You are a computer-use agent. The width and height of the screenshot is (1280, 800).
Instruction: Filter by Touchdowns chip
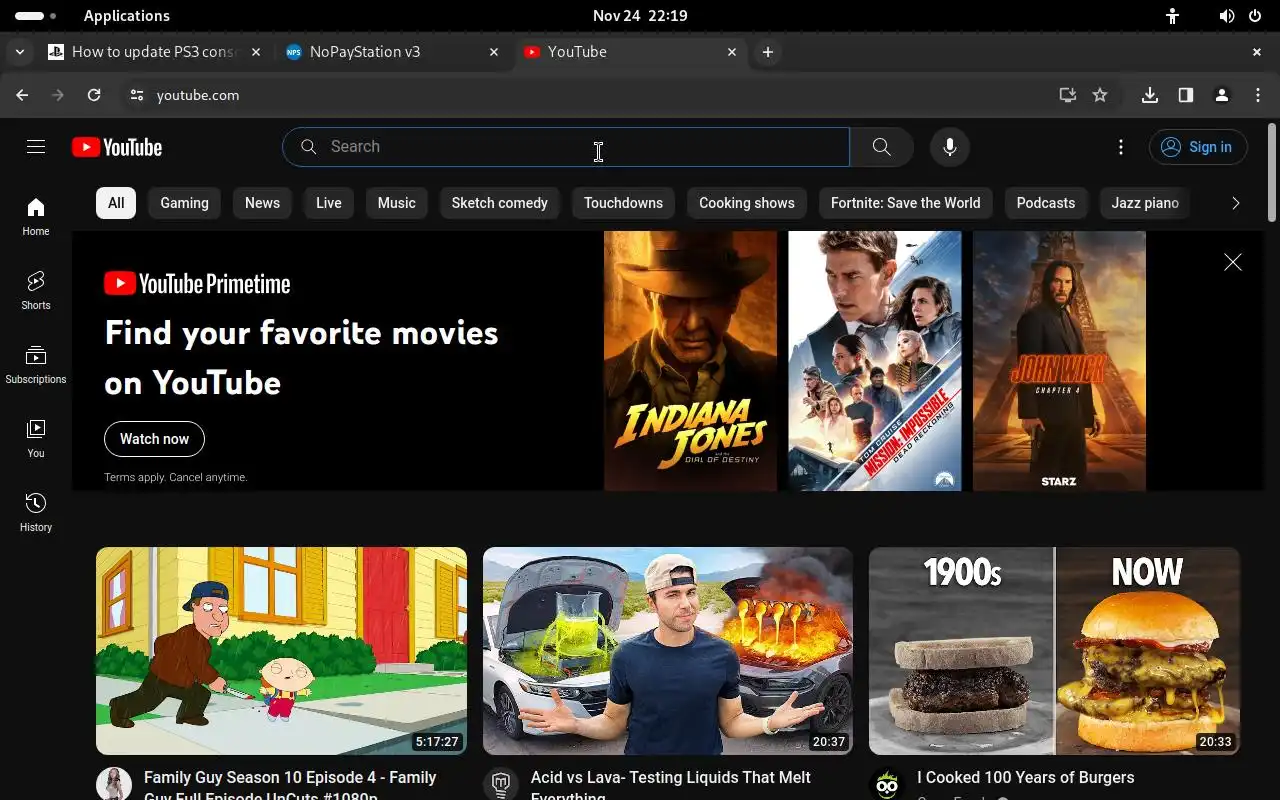pos(623,203)
